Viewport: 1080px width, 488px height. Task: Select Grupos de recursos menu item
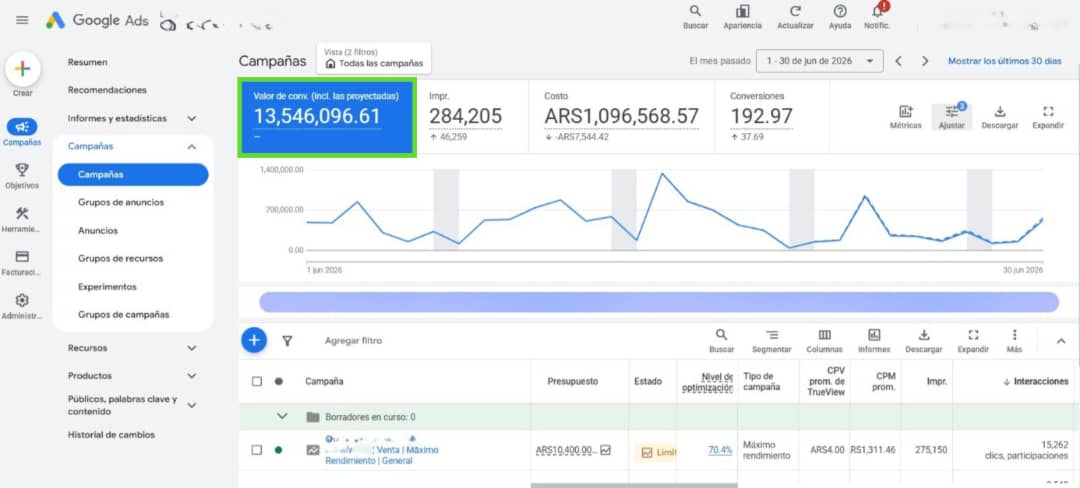pos(121,259)
